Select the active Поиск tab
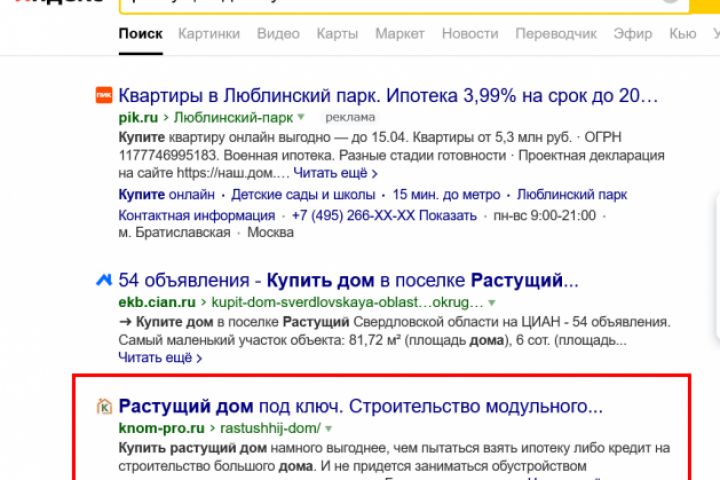The width and height of the screenshot is (720, 480). [x=141, y=34]
